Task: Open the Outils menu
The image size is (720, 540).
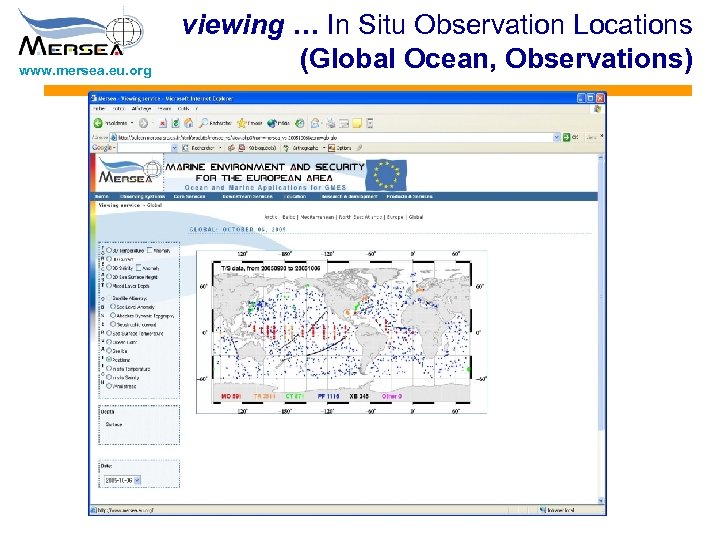Action: 183,109
